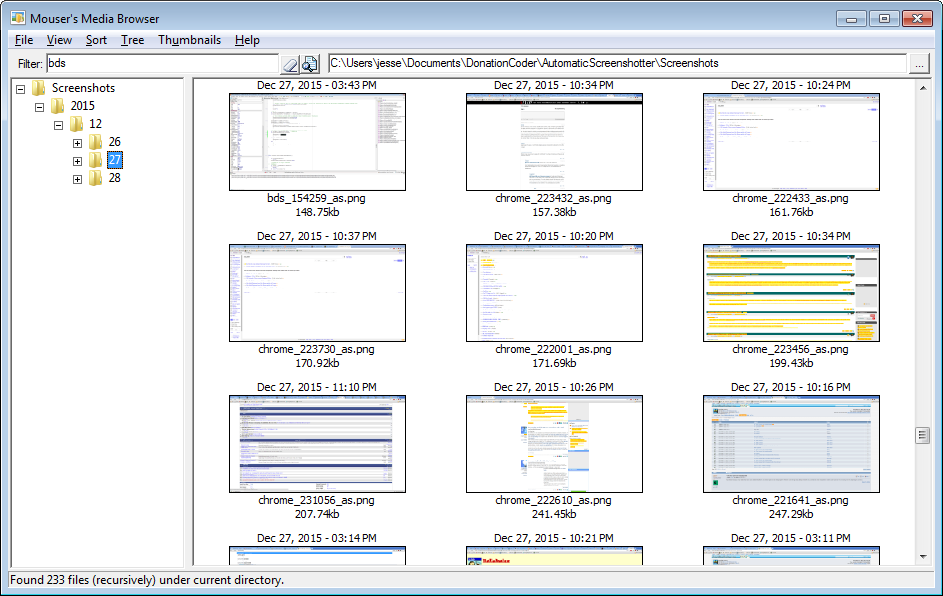943x596 pixels.
Task: Select folder 26 in the tree
Action: [114, 142]
